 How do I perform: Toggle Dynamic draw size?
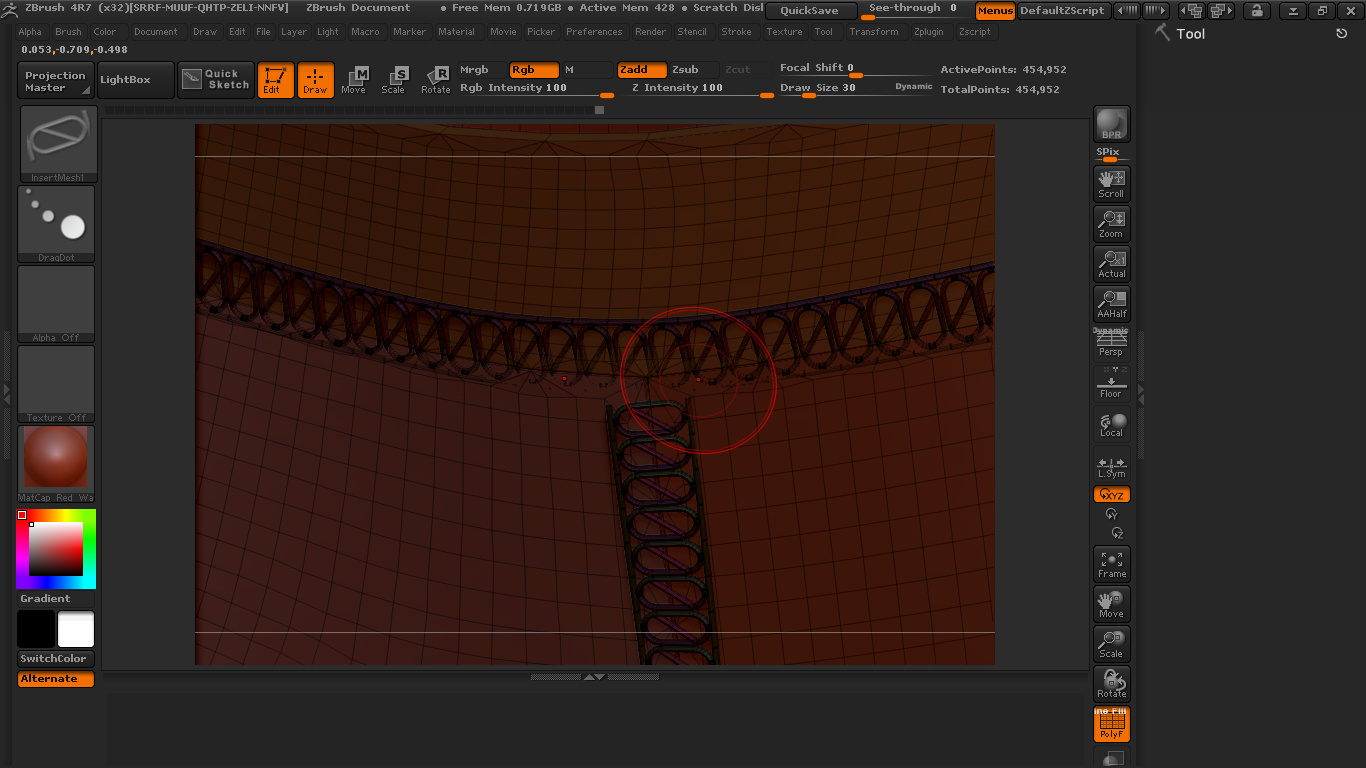click(x=913, y=87)
